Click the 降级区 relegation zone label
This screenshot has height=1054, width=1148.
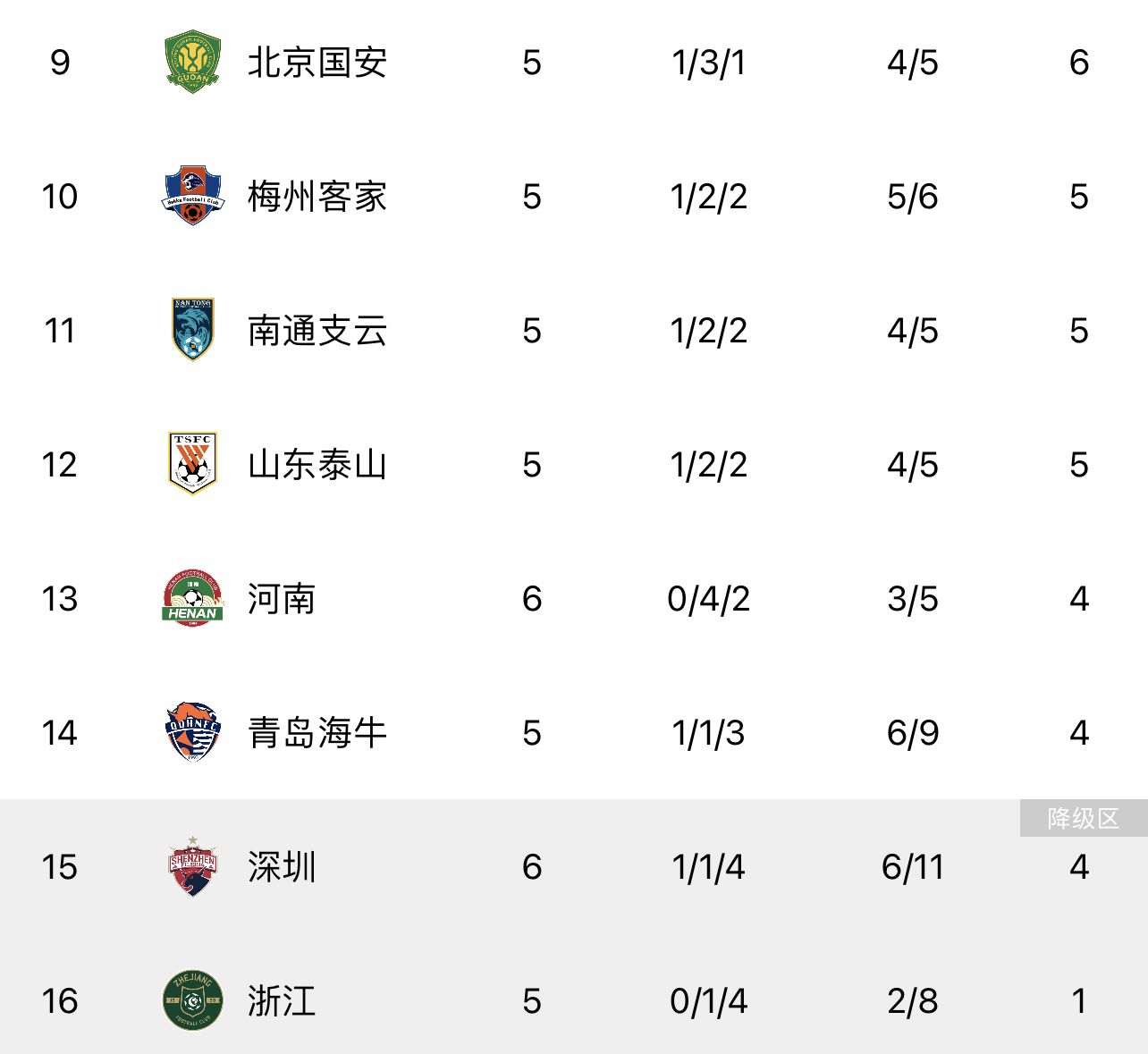pyautogui.click(x=1084, y=818)
